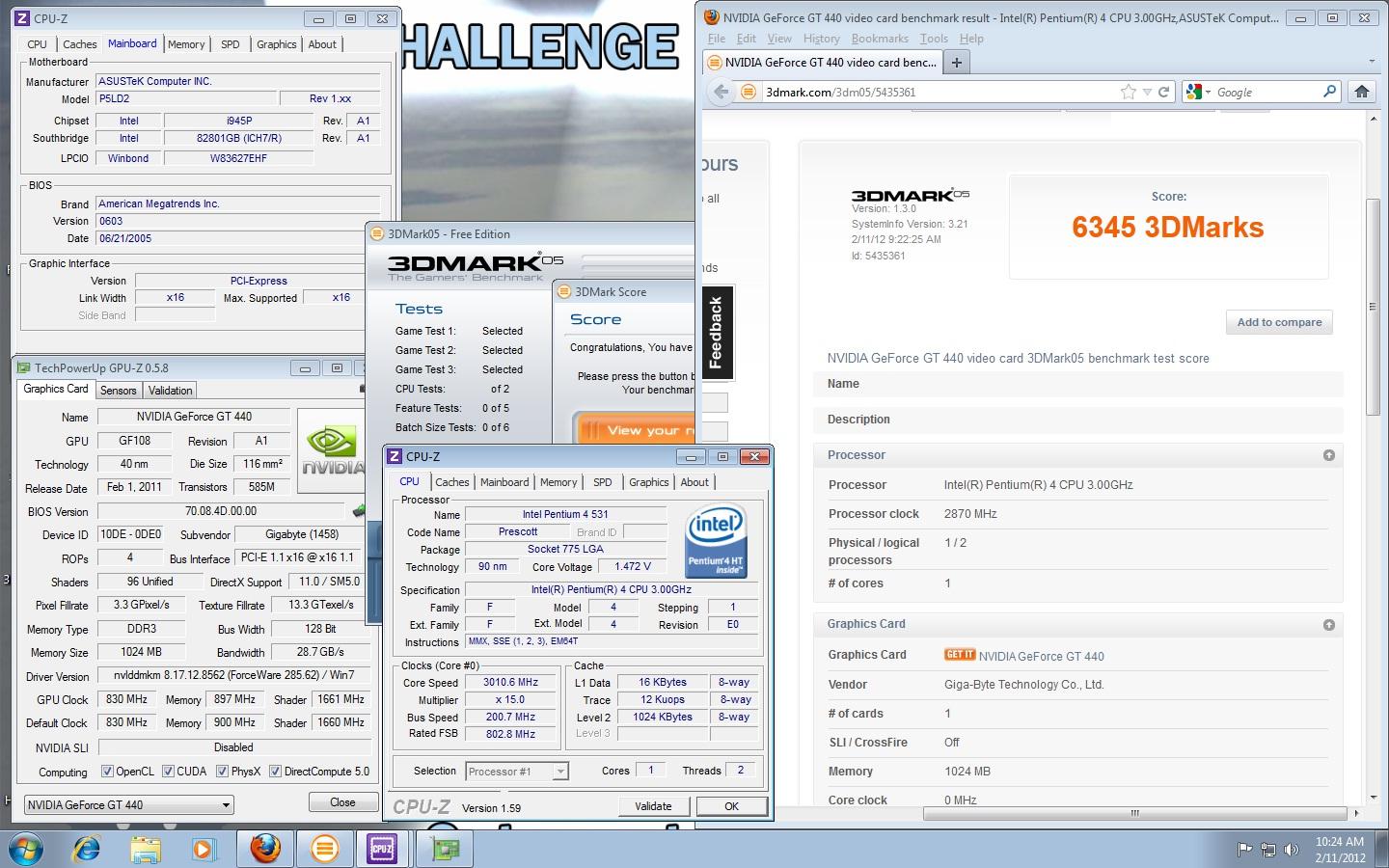
Task: Click the View your results button
Action: coord(634,430)
